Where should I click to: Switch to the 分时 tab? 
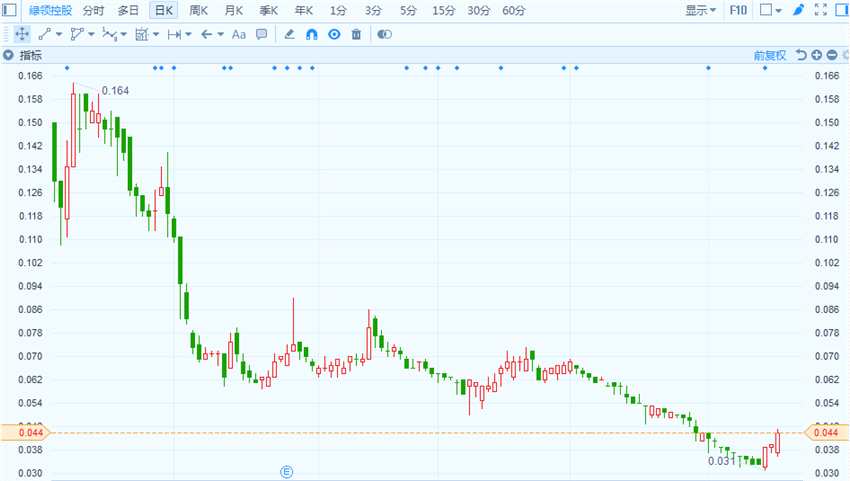[x=93, y=10]
